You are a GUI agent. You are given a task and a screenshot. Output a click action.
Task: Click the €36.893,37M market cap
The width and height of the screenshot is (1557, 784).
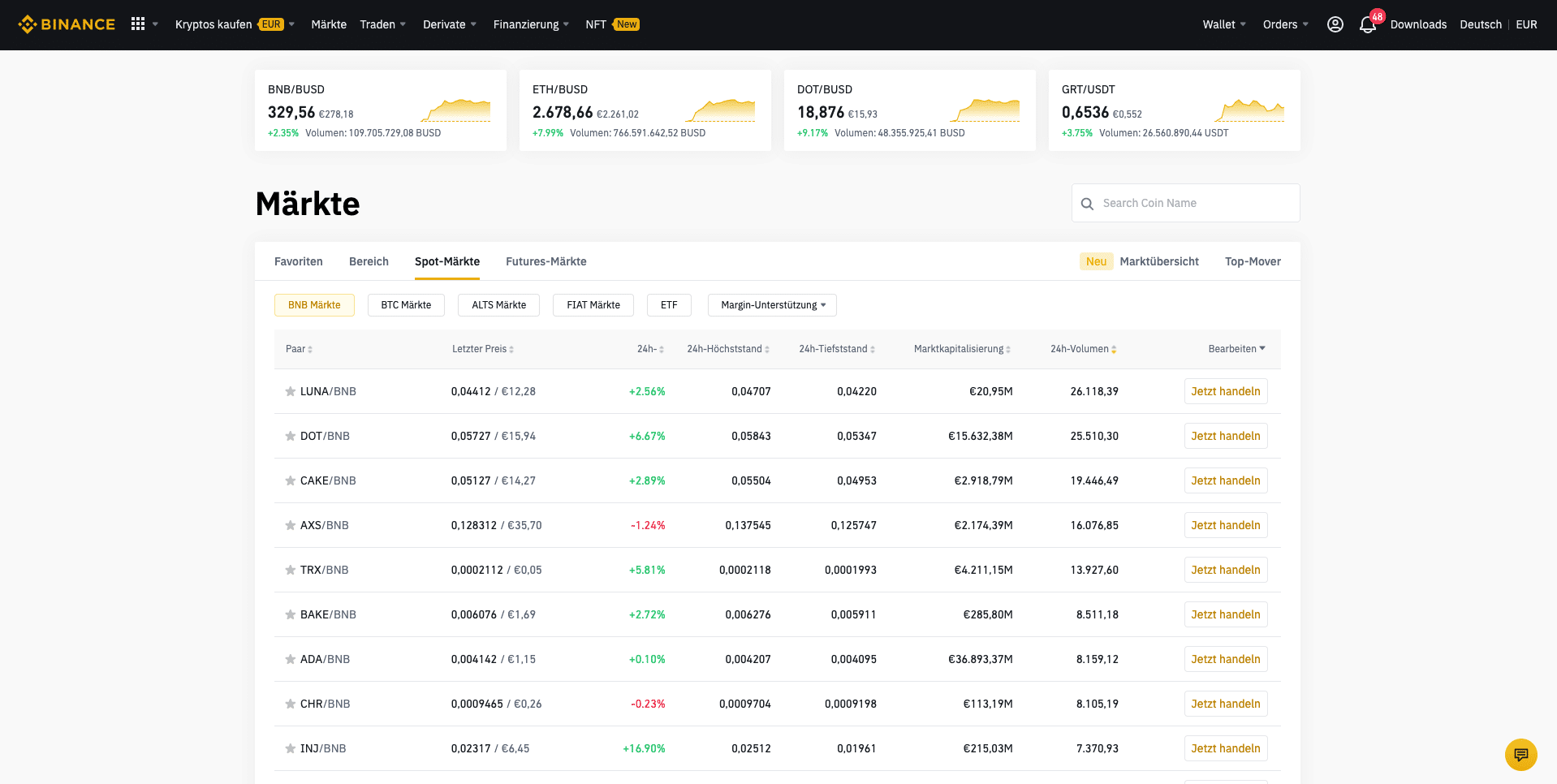(981, 659)
